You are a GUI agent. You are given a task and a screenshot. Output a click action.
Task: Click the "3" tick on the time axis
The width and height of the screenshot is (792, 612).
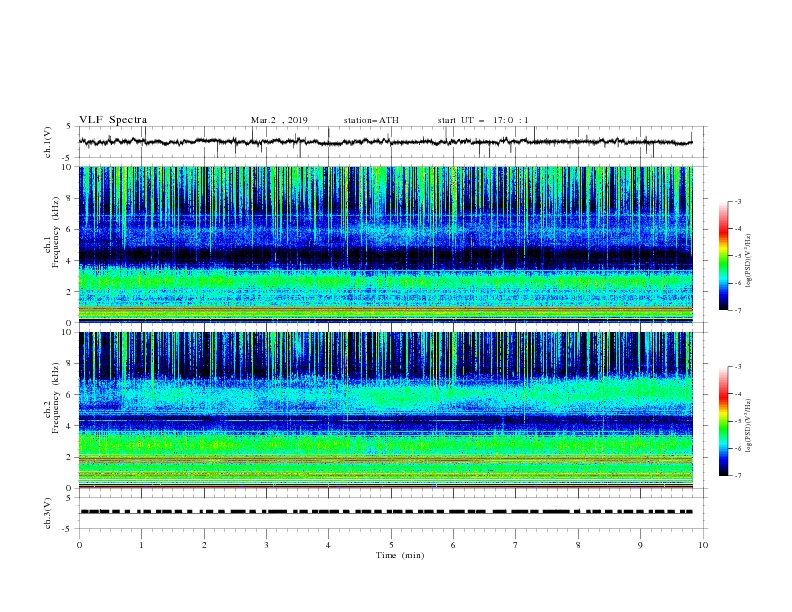click(266, 545)
